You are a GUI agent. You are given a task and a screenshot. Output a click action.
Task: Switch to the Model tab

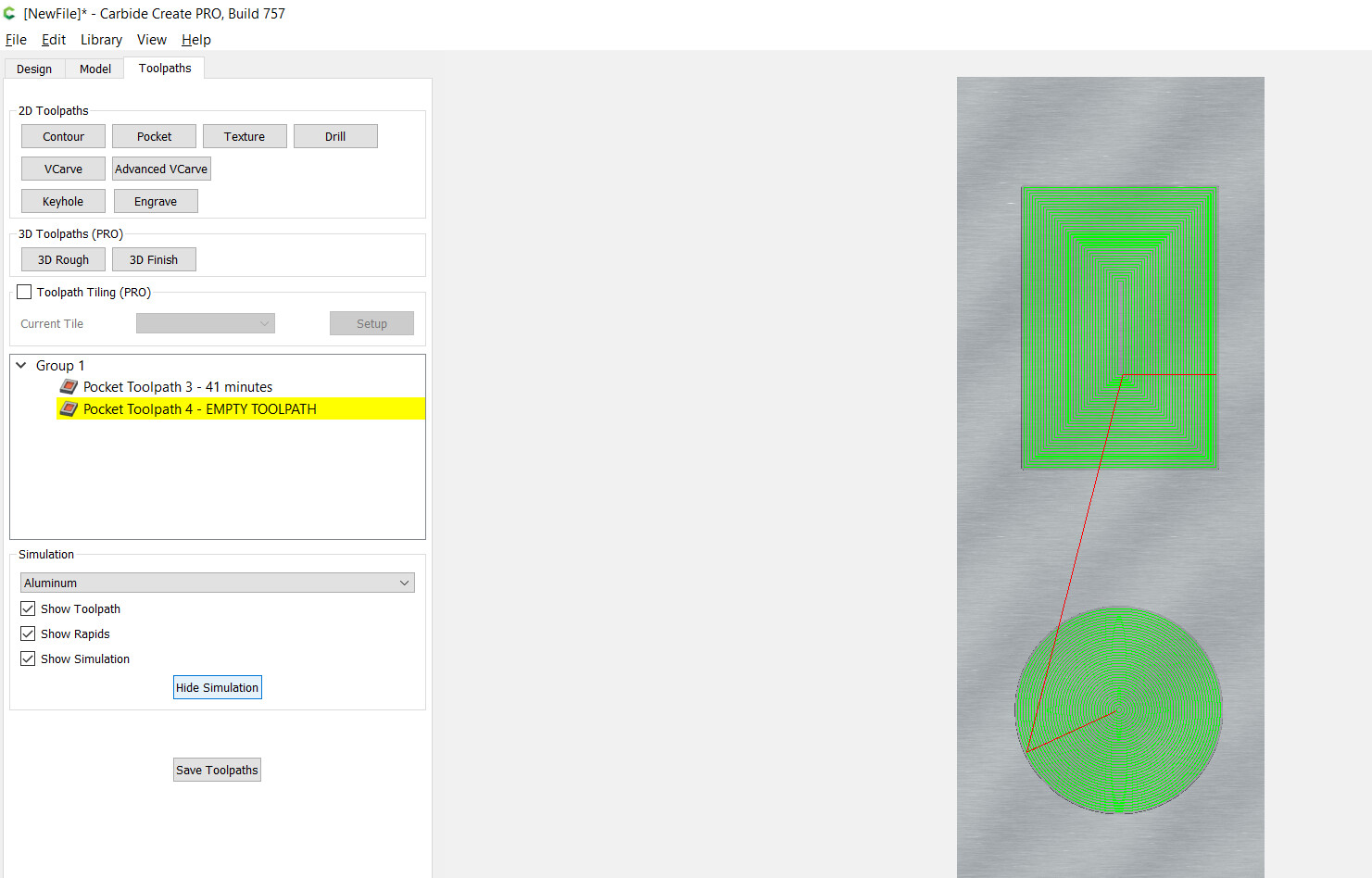coord(95,69)
